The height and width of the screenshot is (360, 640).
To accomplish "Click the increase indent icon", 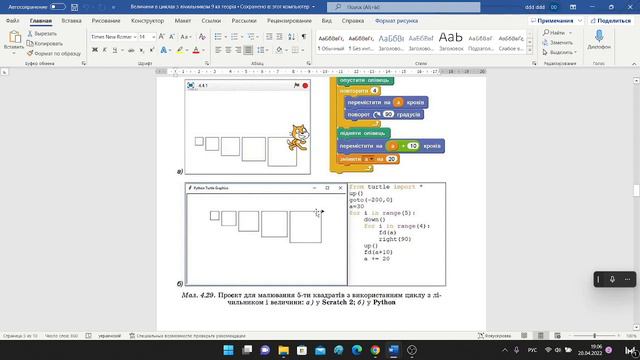I will pos(279,37).
